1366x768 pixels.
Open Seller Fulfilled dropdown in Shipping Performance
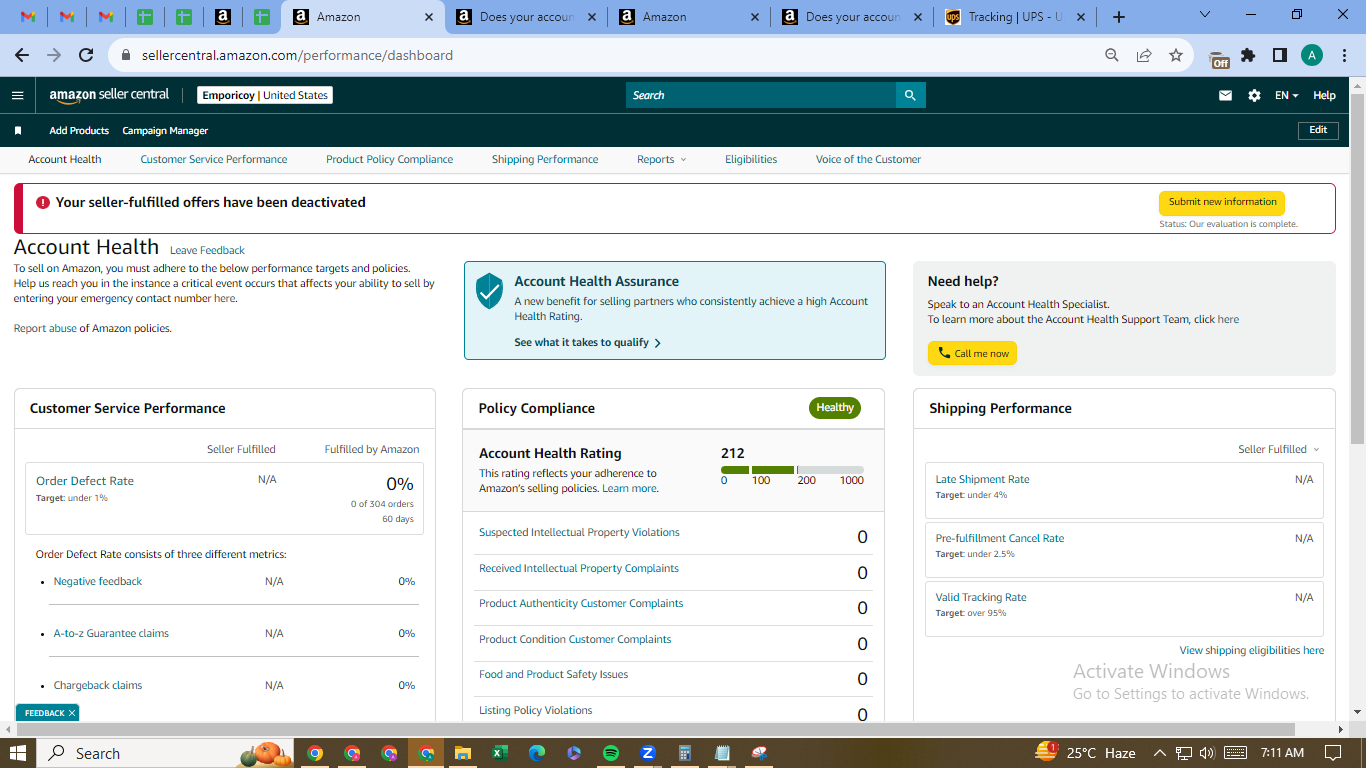pos(1278,450)
